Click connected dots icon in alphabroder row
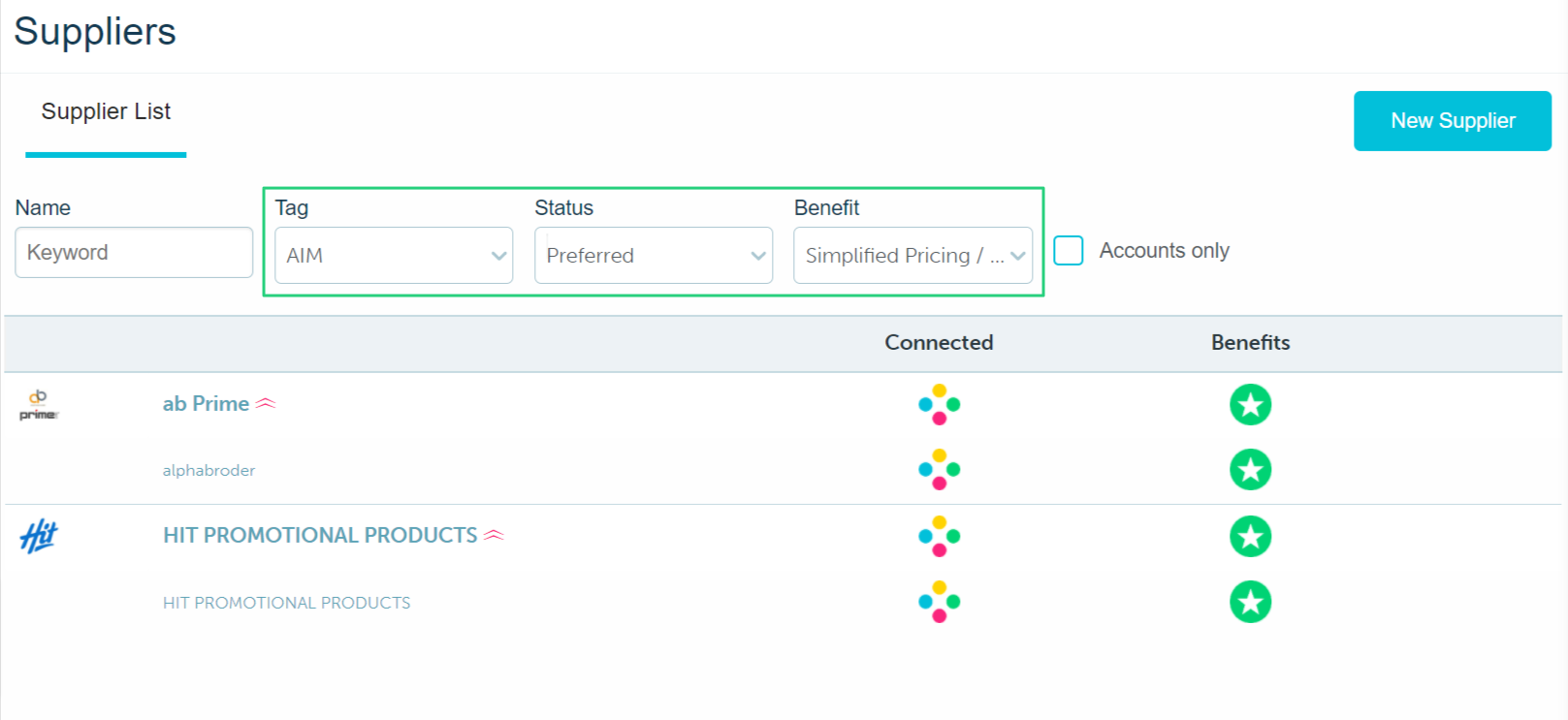The width and height of the screenshot is (1568, 720). 939,470
